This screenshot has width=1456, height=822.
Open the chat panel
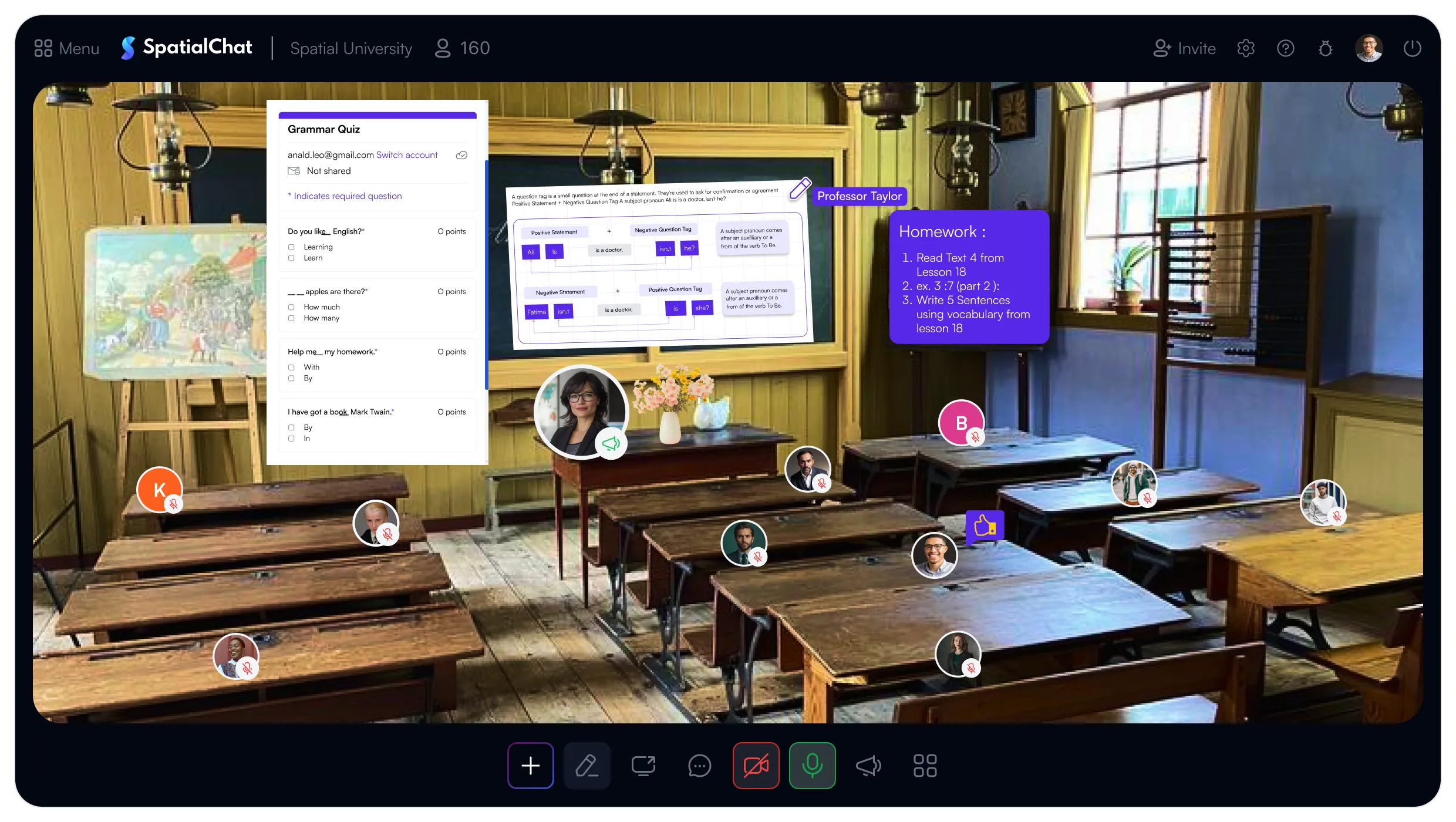pyautogui.click(x=699, y=766)
